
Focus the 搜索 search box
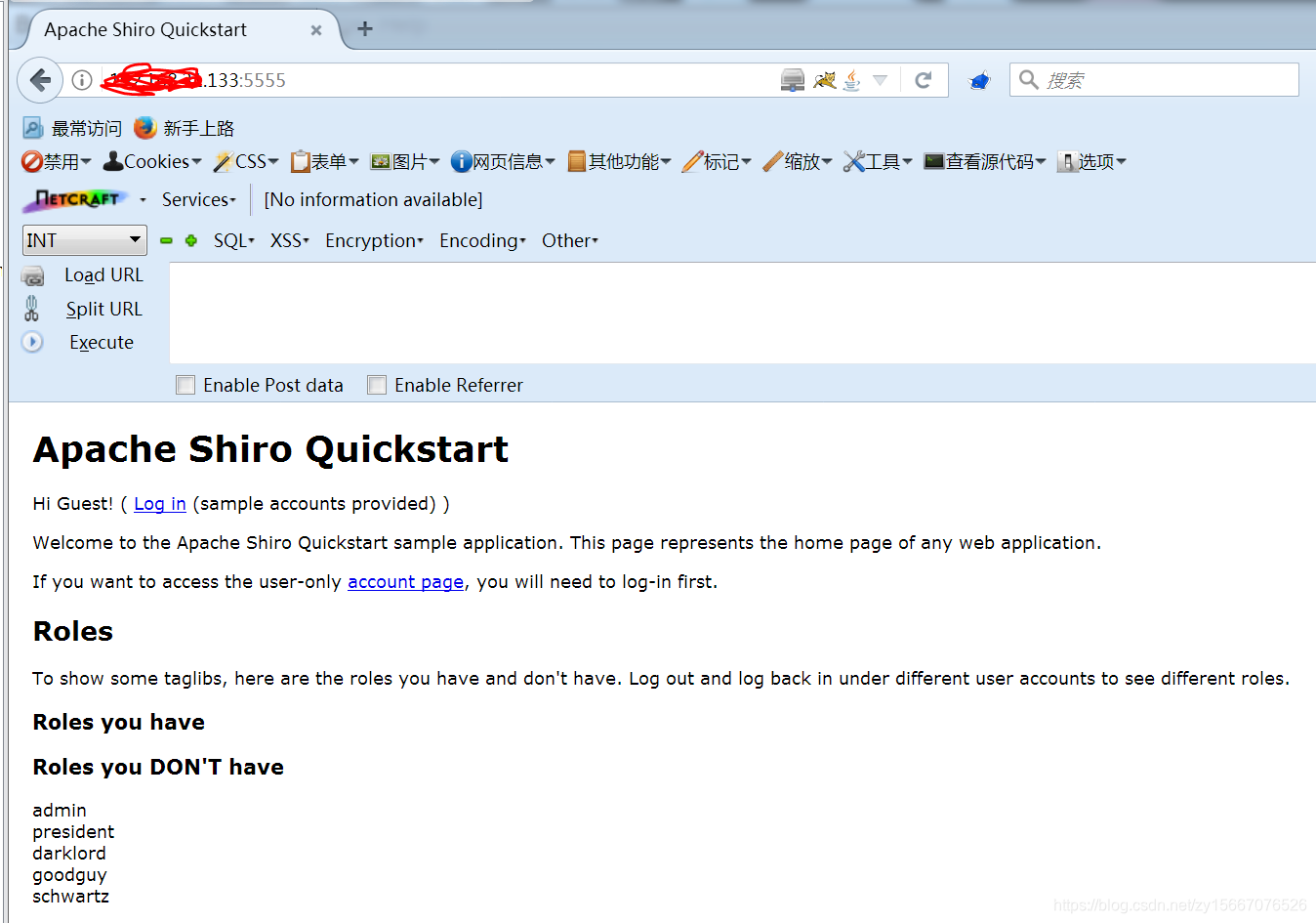[x=1154, y=80]
